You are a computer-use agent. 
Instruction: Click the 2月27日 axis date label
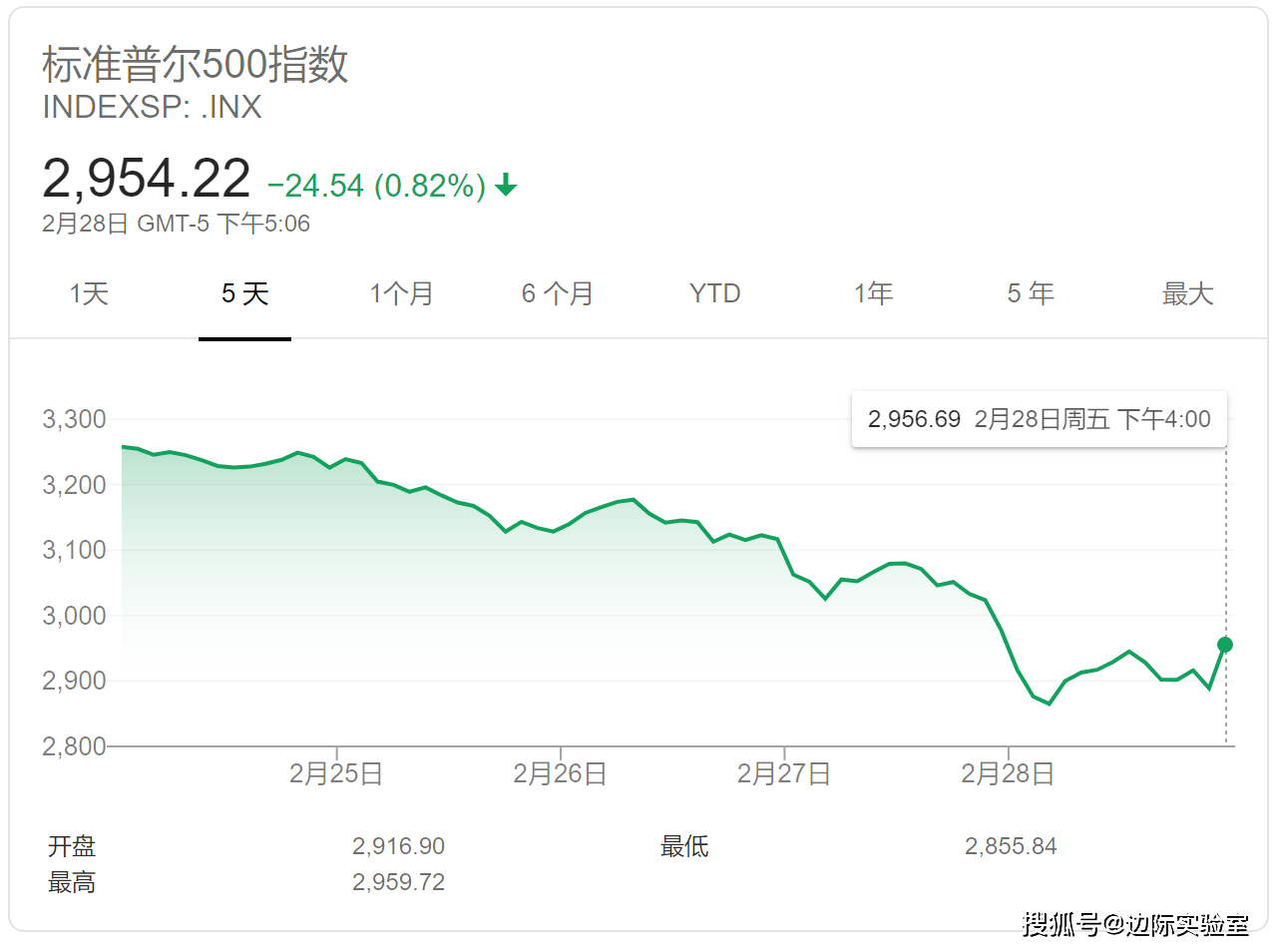point(784,773)
